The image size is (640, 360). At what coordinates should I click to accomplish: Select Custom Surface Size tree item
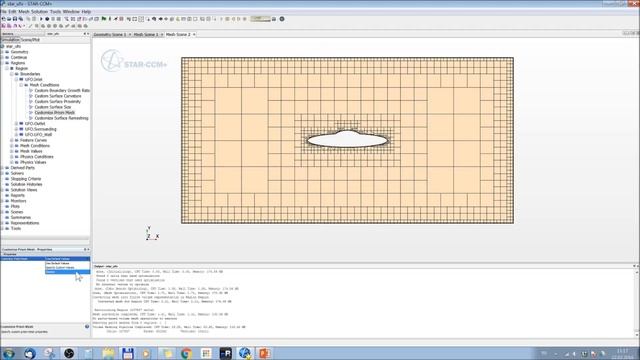coord(53,107)
